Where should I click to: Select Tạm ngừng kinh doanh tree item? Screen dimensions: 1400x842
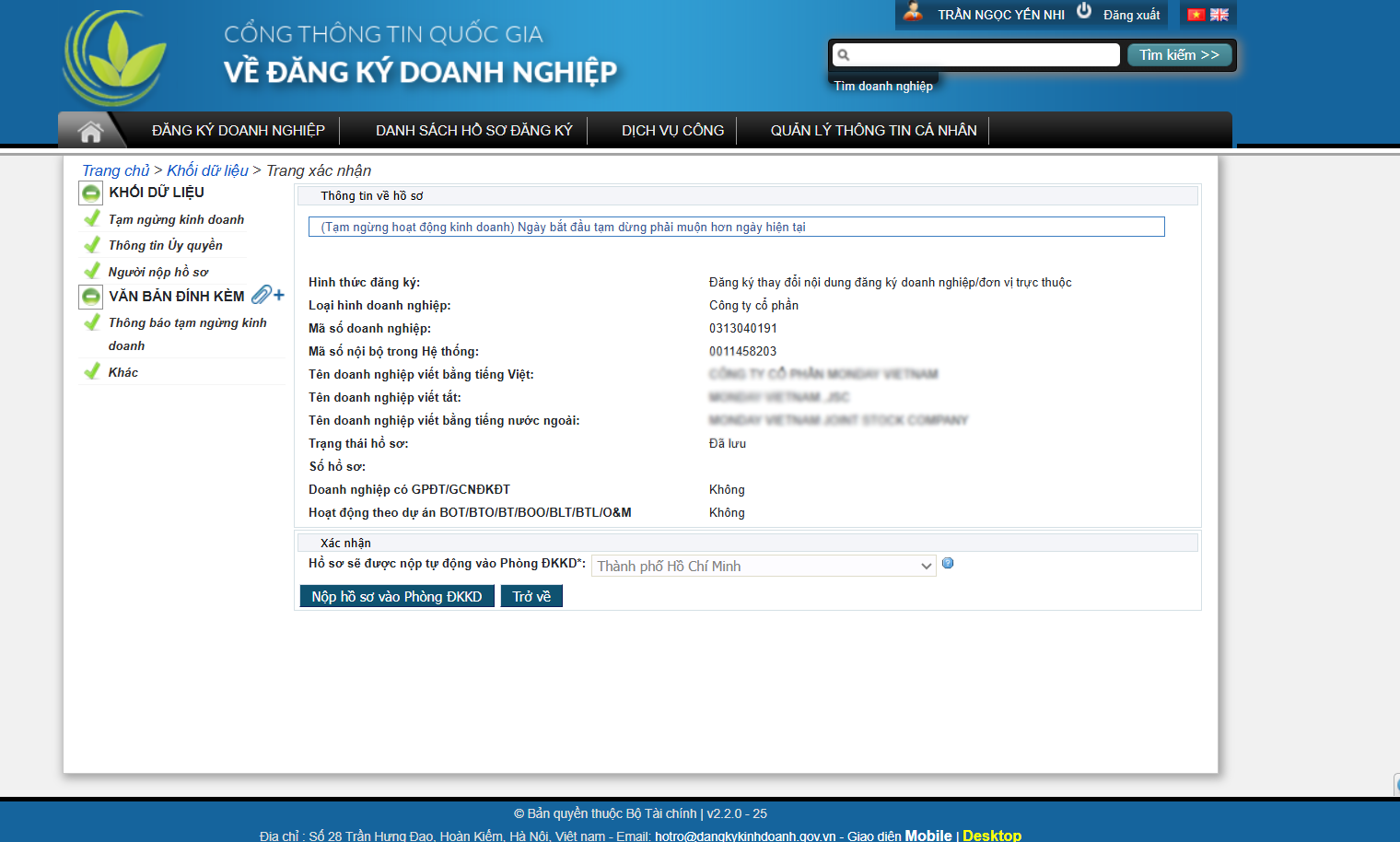pos(176,219)
